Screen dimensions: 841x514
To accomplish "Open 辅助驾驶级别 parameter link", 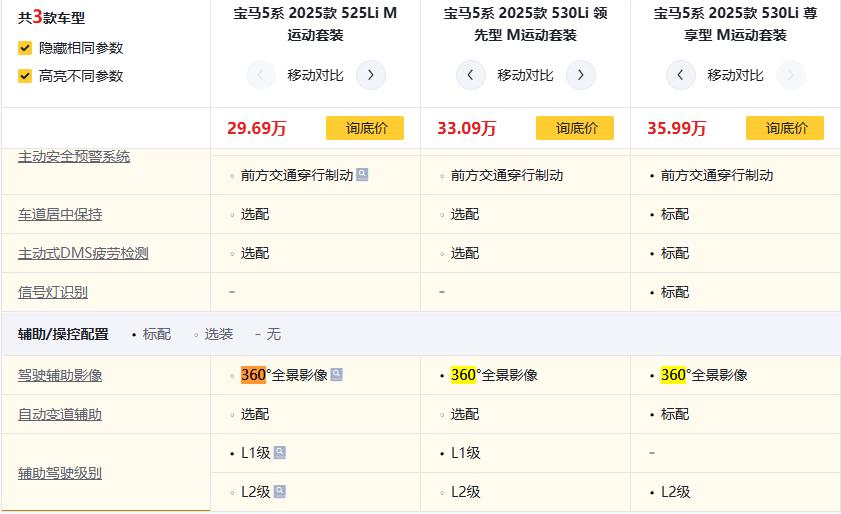I will (x=60, y=473).
